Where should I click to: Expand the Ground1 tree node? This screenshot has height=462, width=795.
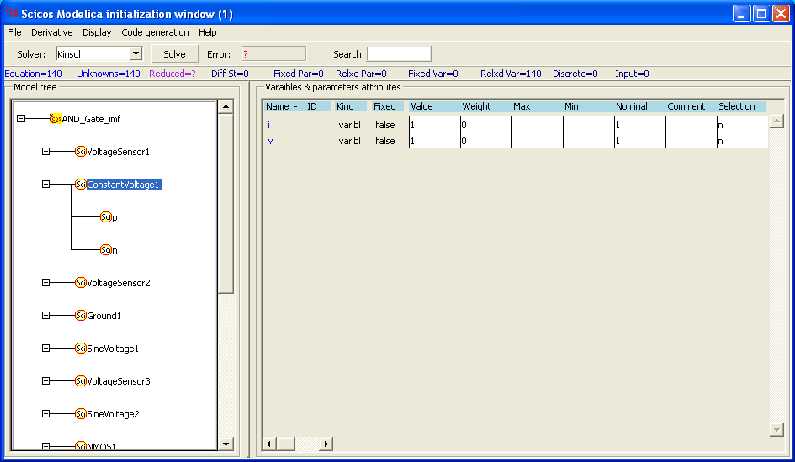coord(46,315)
